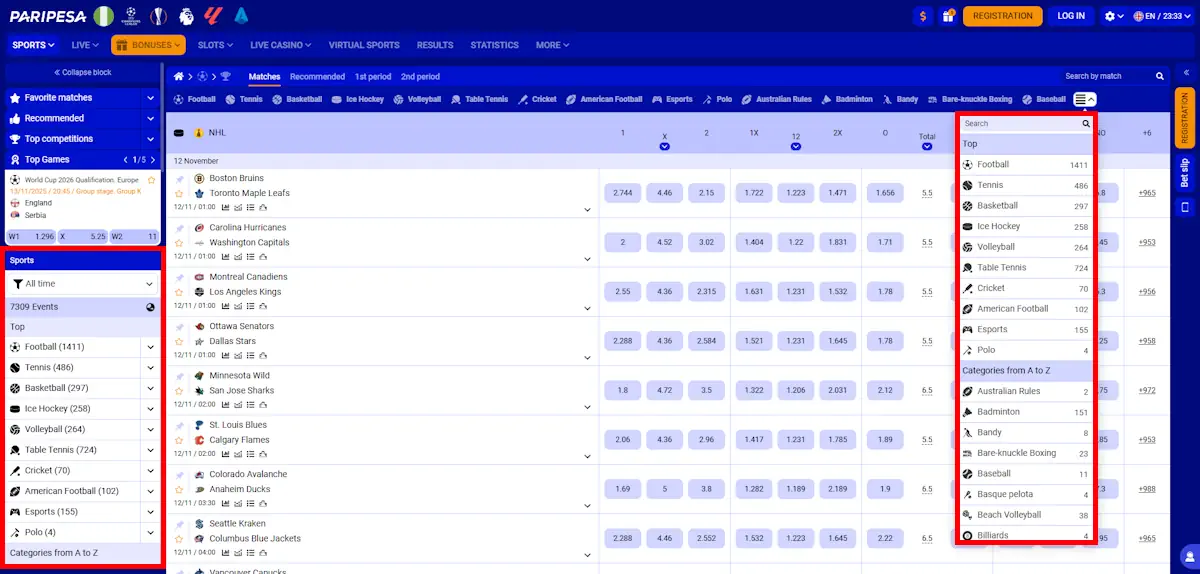Click the magnifier in Search by match
The image size is (1200, 574).
coord(1160,76)
